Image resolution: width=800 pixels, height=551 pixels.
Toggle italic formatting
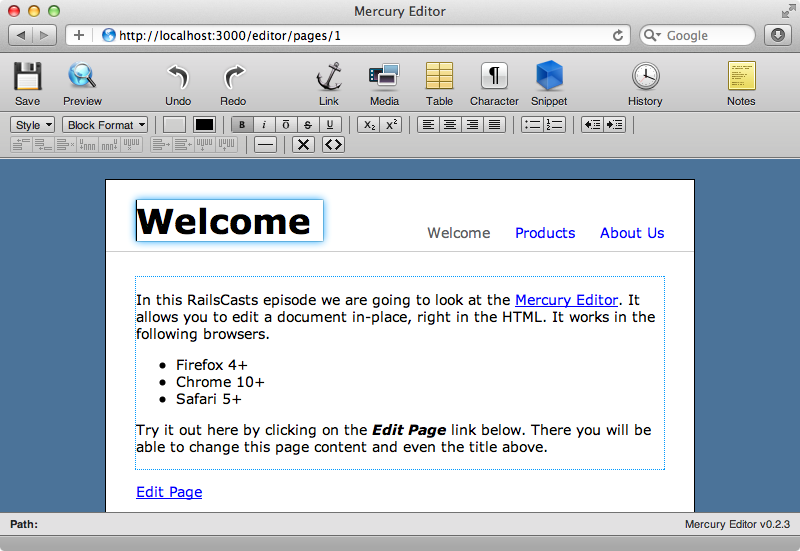[264, 124]
